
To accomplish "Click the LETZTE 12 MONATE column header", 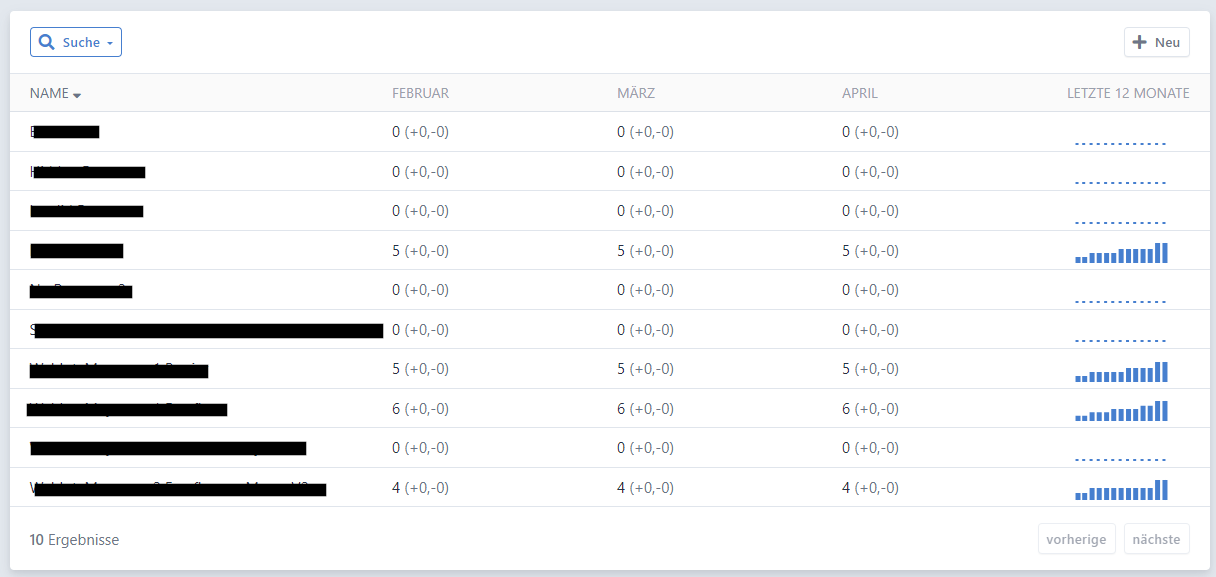I will coord(1128,93).
